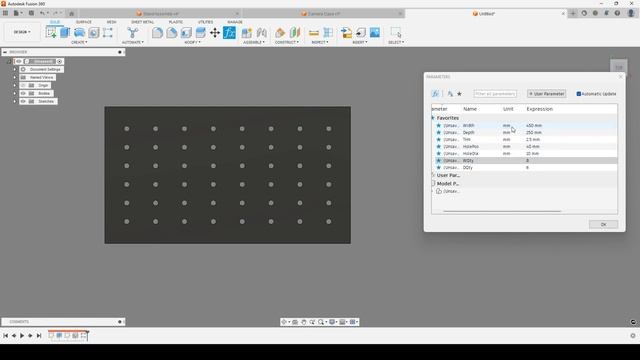
Task: Switch to the Plastic tab
Action: [x=176, y=22]
